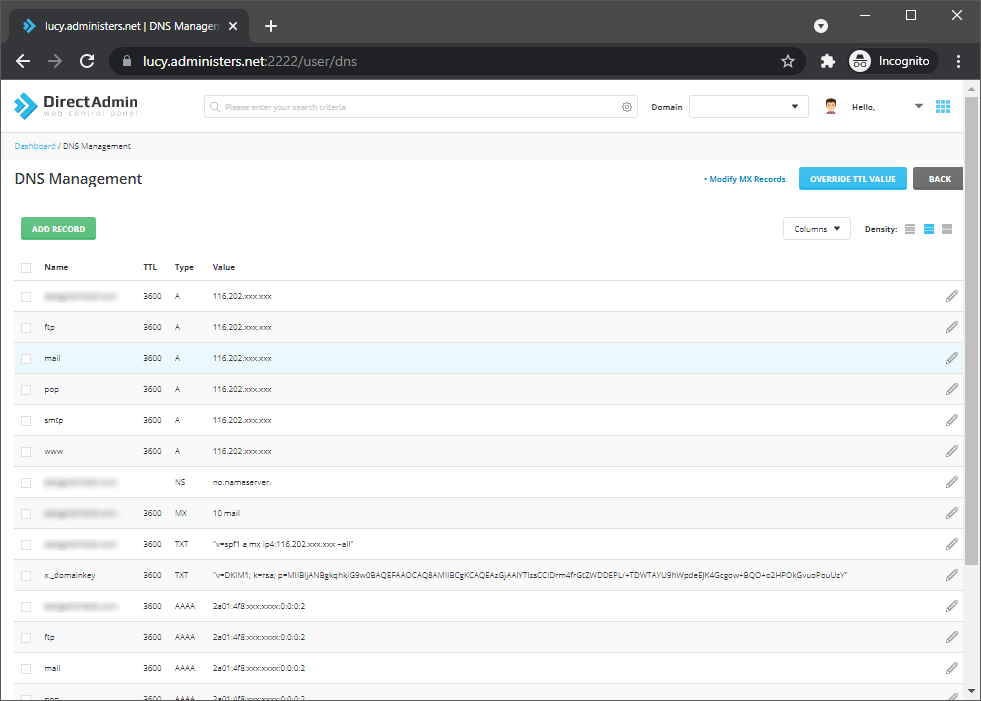
Task: Click the Value column header
Action: 223,267
